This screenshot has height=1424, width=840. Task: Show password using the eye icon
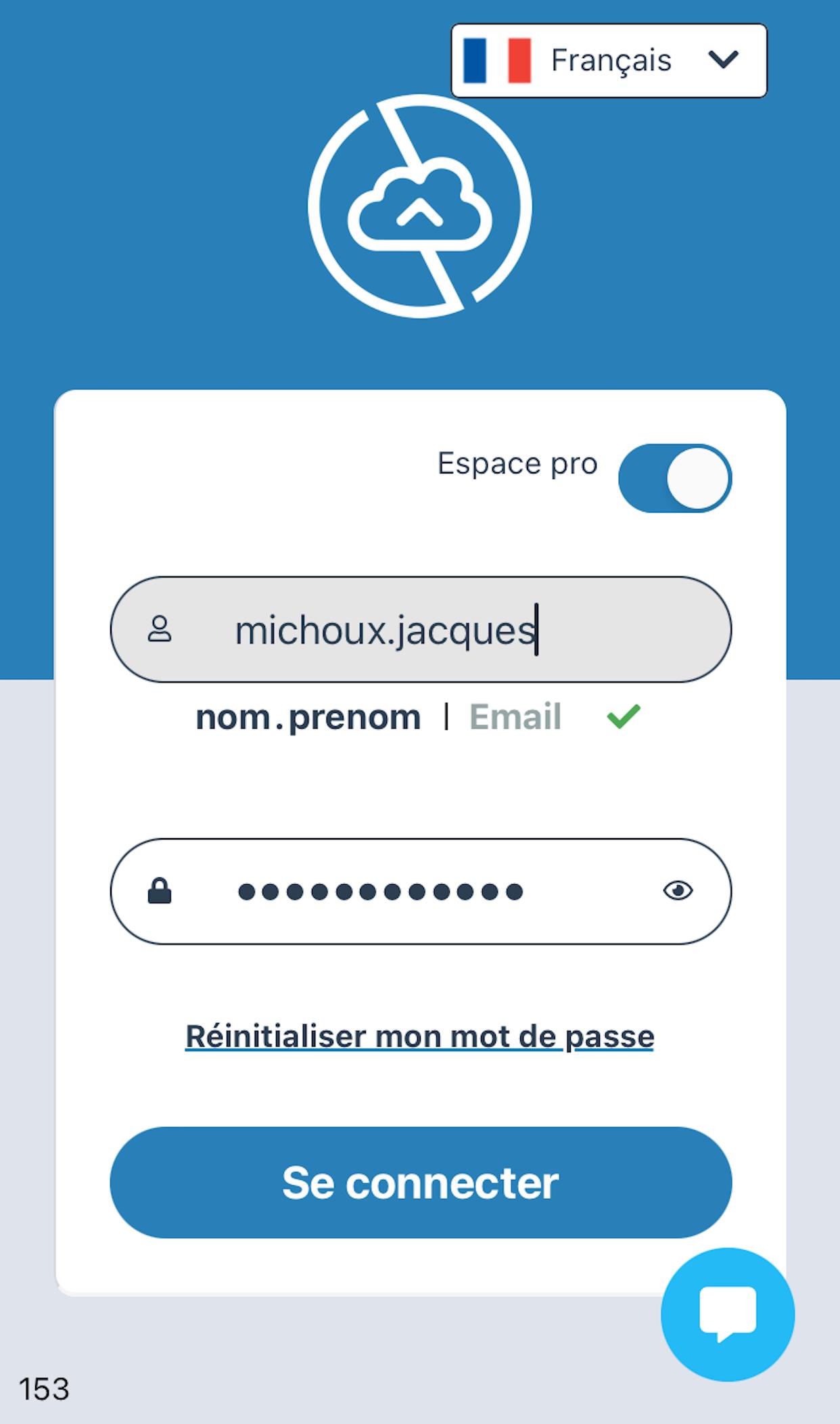coord(678,891)
